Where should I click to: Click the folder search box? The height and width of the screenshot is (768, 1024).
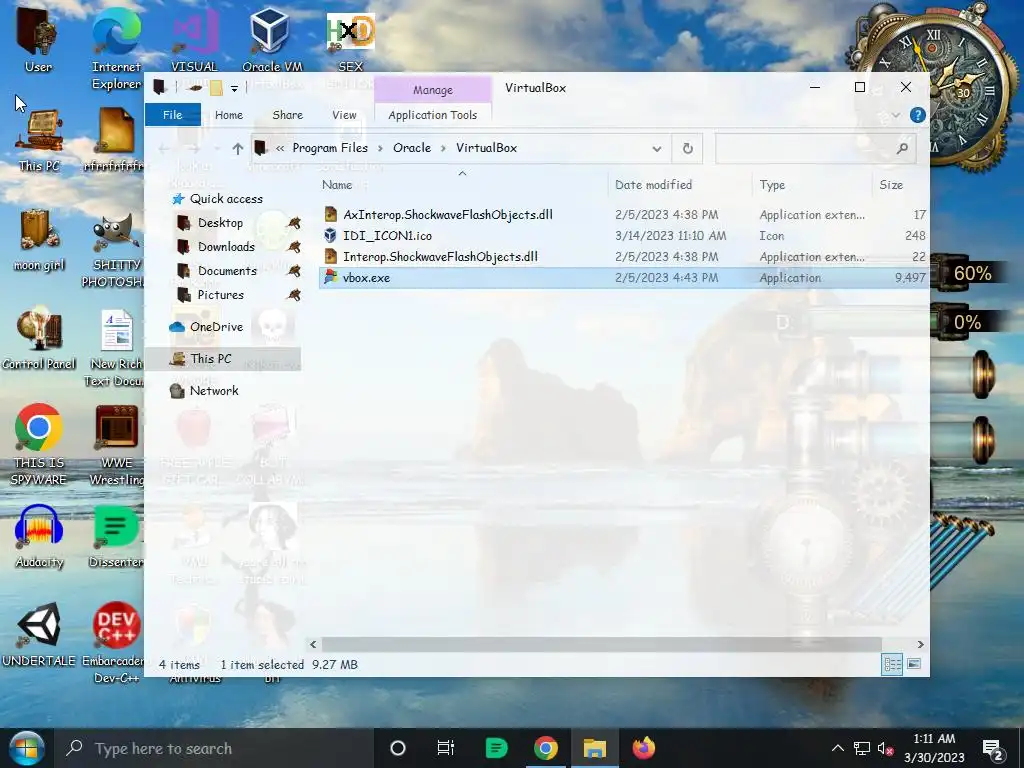coord(815,148)
